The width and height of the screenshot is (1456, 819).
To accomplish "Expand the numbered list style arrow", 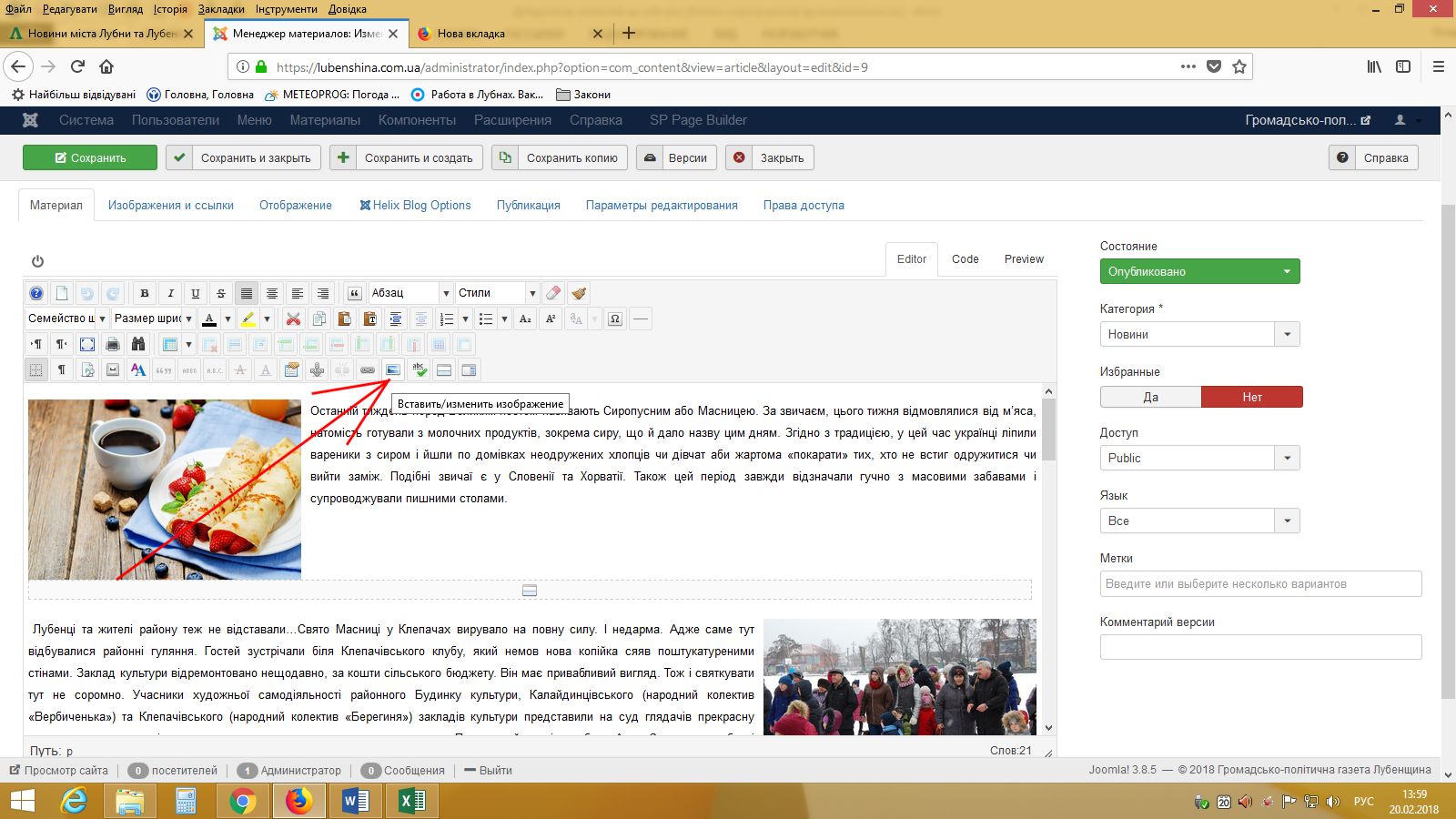I will (465, 318).
